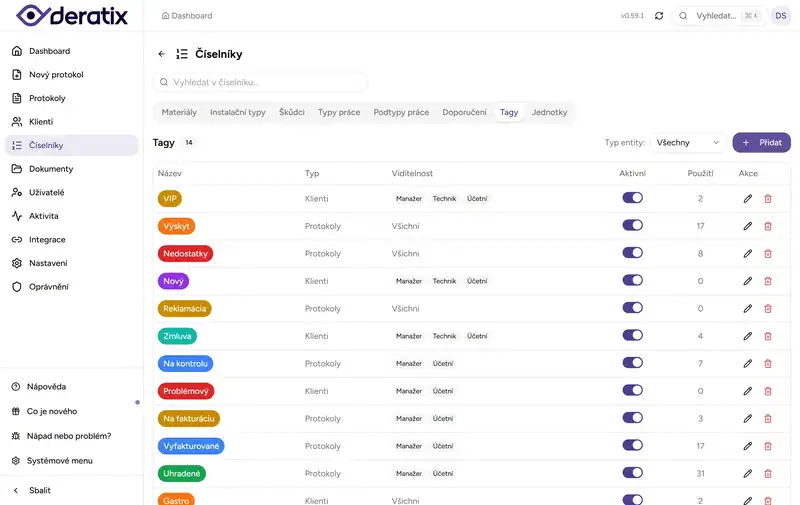
Task: Delete the Uhradené tag with trash icon
Action: (x=768, y=473)
